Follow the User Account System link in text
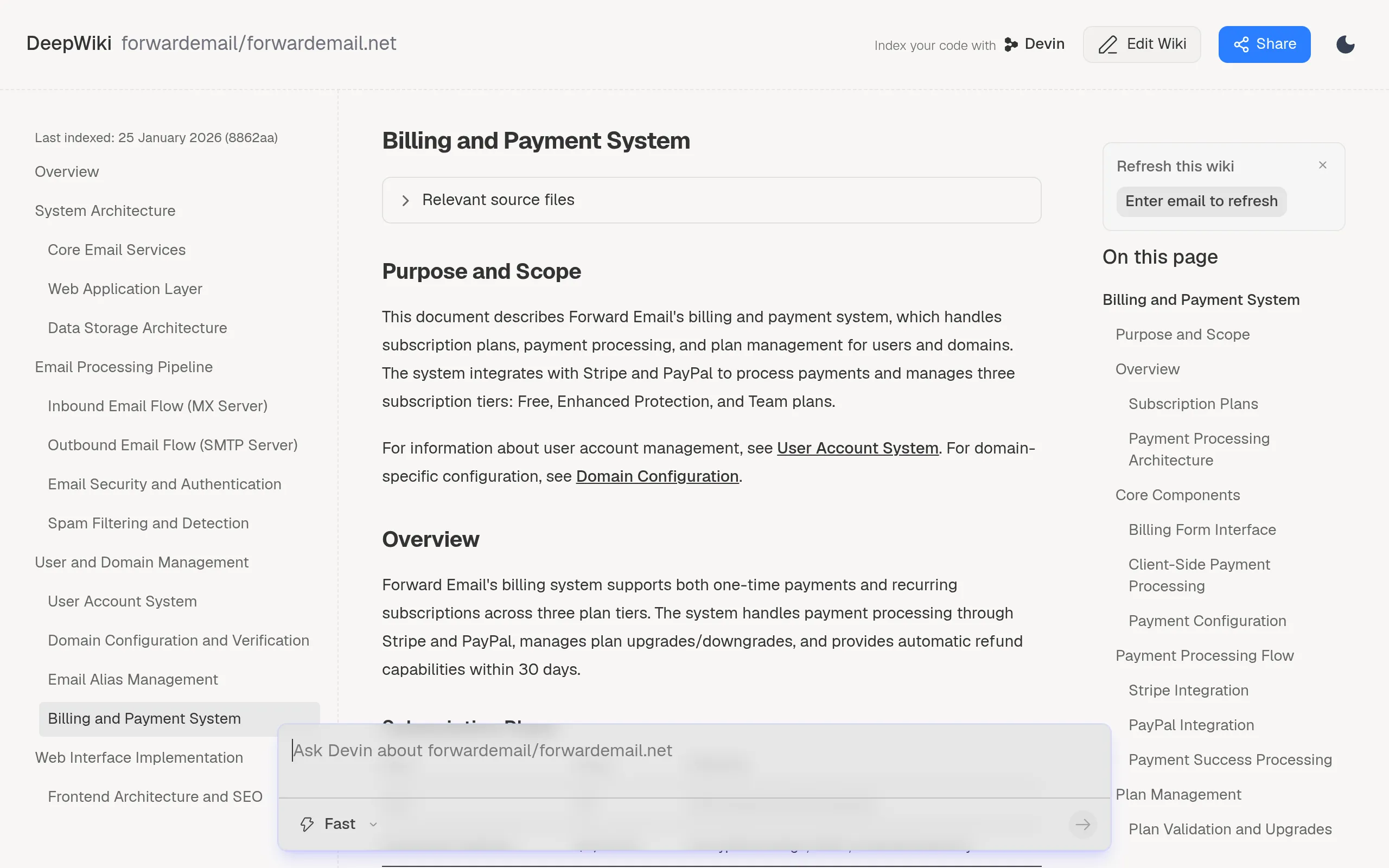This screenshot has height=868, width=1389. (857, 448)
